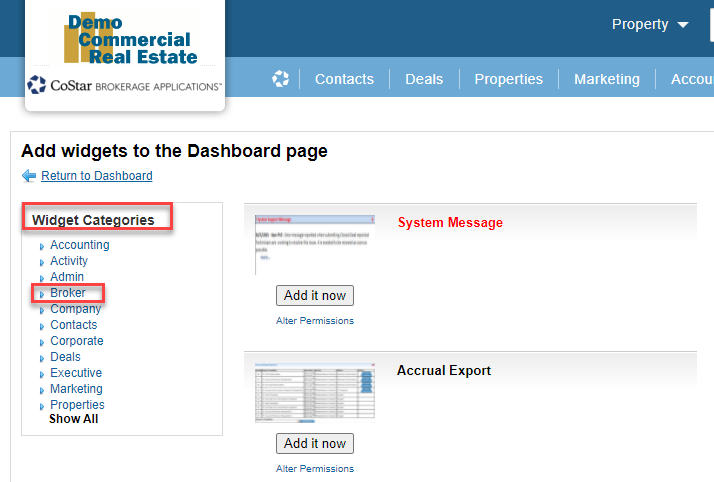Click the Accrual Export widget thumbnail
Screen dimensions: 714x482
[314, 391]
